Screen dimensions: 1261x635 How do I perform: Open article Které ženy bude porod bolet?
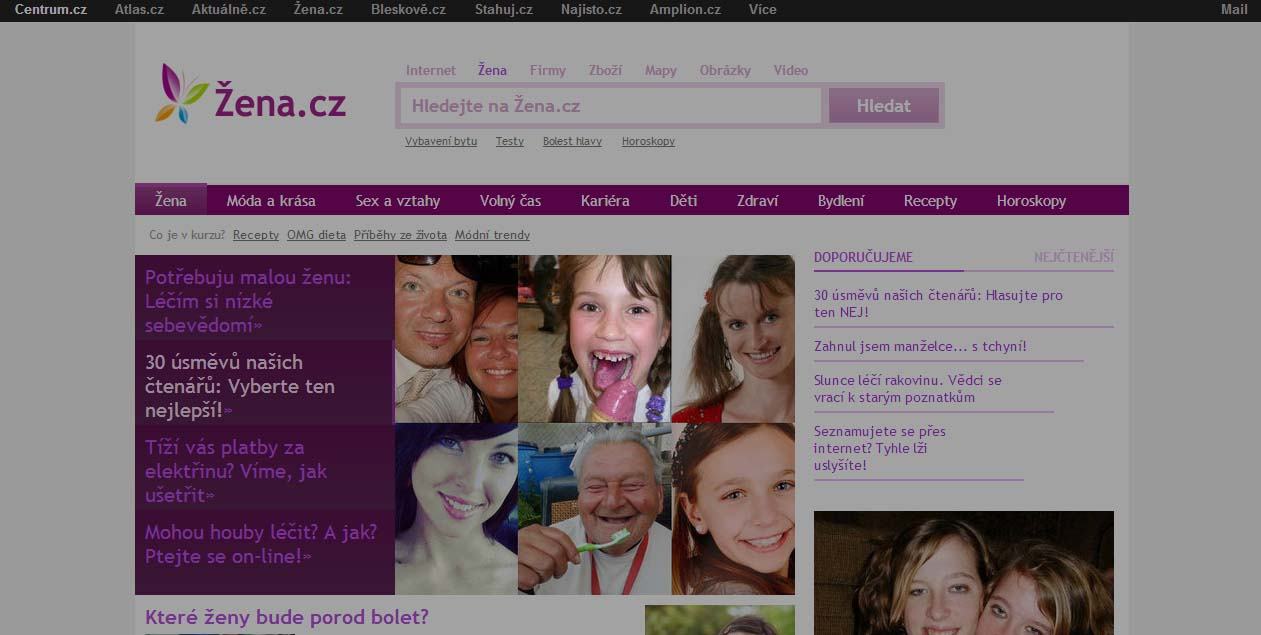287,617
